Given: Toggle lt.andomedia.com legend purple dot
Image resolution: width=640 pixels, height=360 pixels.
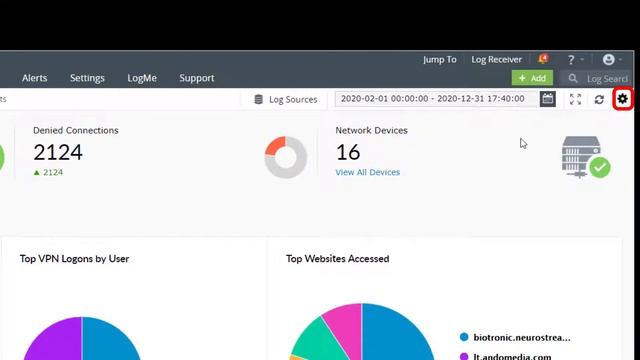Looking at the screenshot, I should [464, 356].
